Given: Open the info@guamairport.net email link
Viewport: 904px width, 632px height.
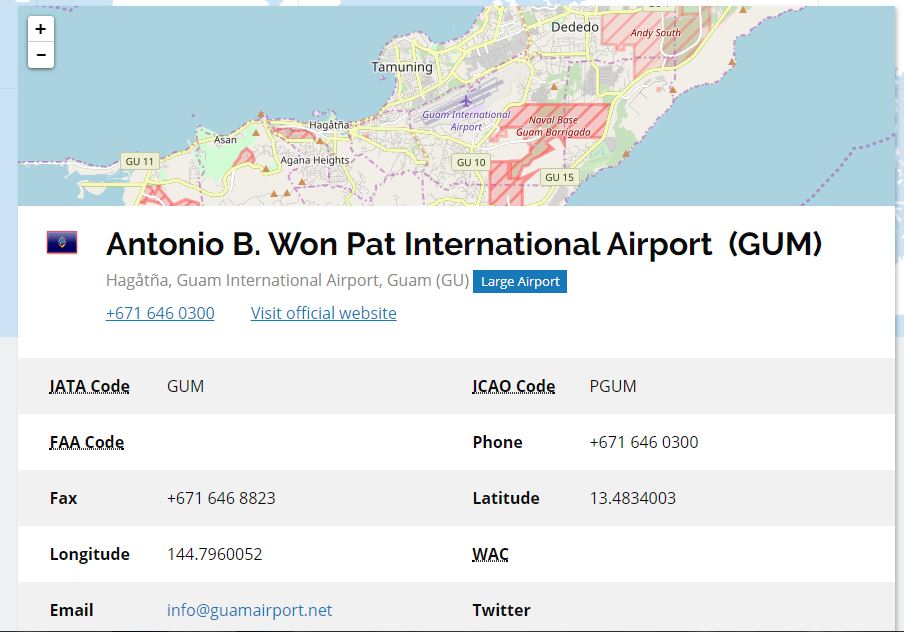Looking at the screenshot, I should [250, 610].
